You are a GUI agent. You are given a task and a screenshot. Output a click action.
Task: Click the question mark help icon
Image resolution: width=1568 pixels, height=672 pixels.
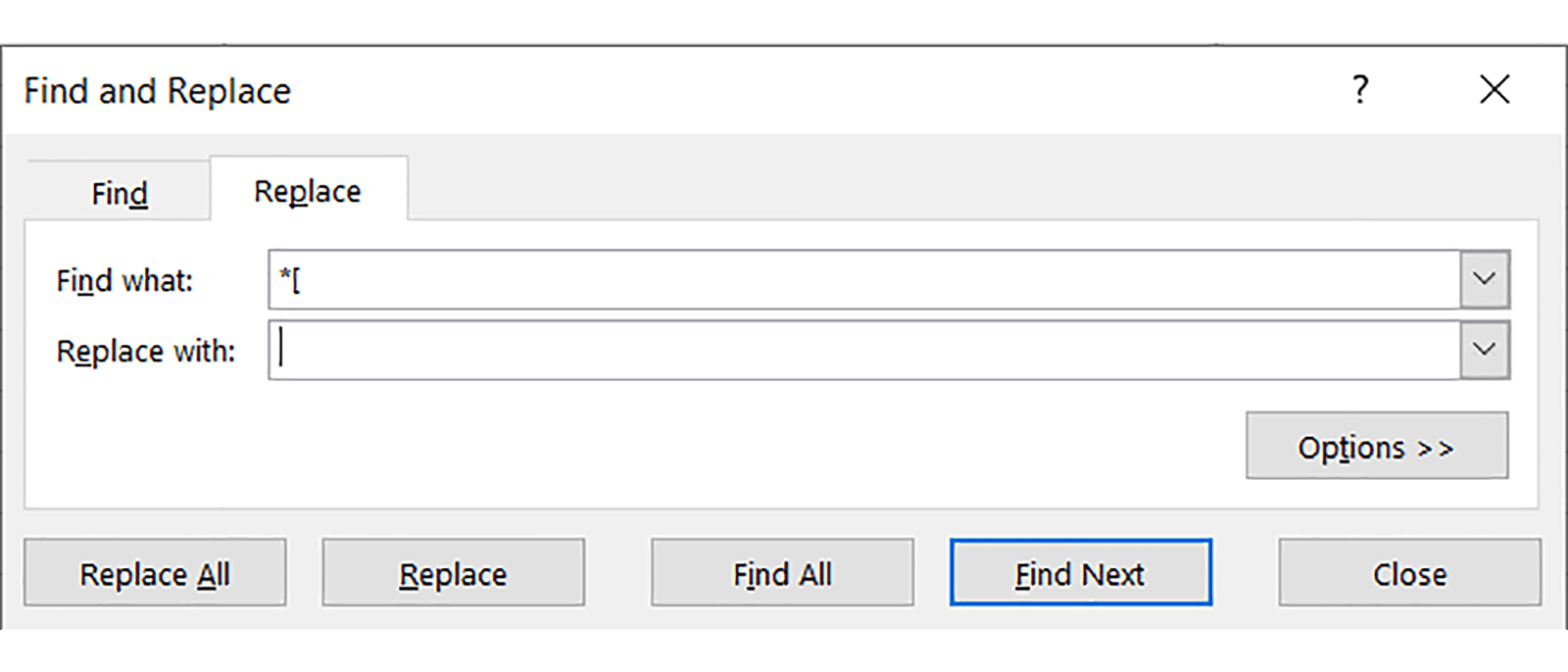1360,90
